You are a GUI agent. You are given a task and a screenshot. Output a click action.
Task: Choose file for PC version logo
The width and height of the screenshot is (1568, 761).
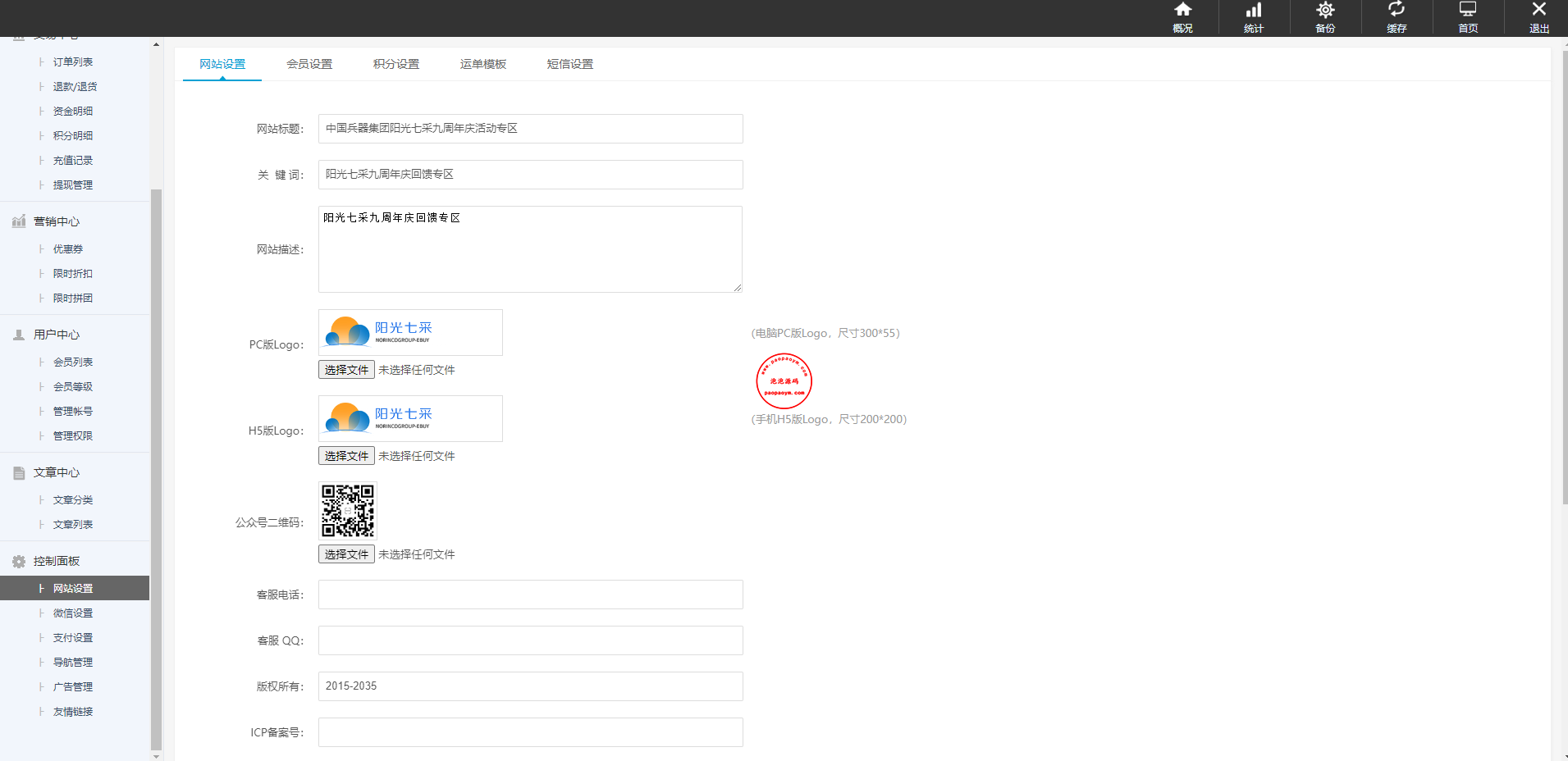point(346,370)
